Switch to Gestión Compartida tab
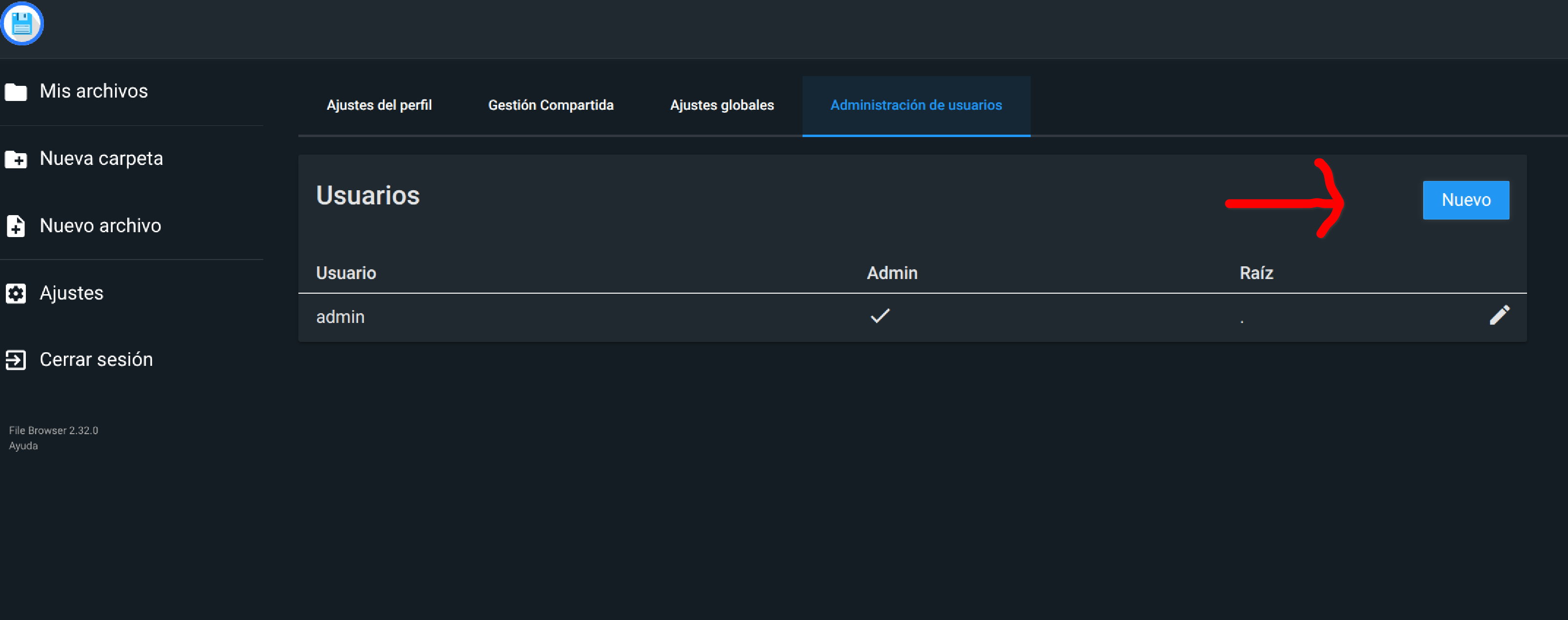Screen dimensions: 1568x620 point(550,105)
